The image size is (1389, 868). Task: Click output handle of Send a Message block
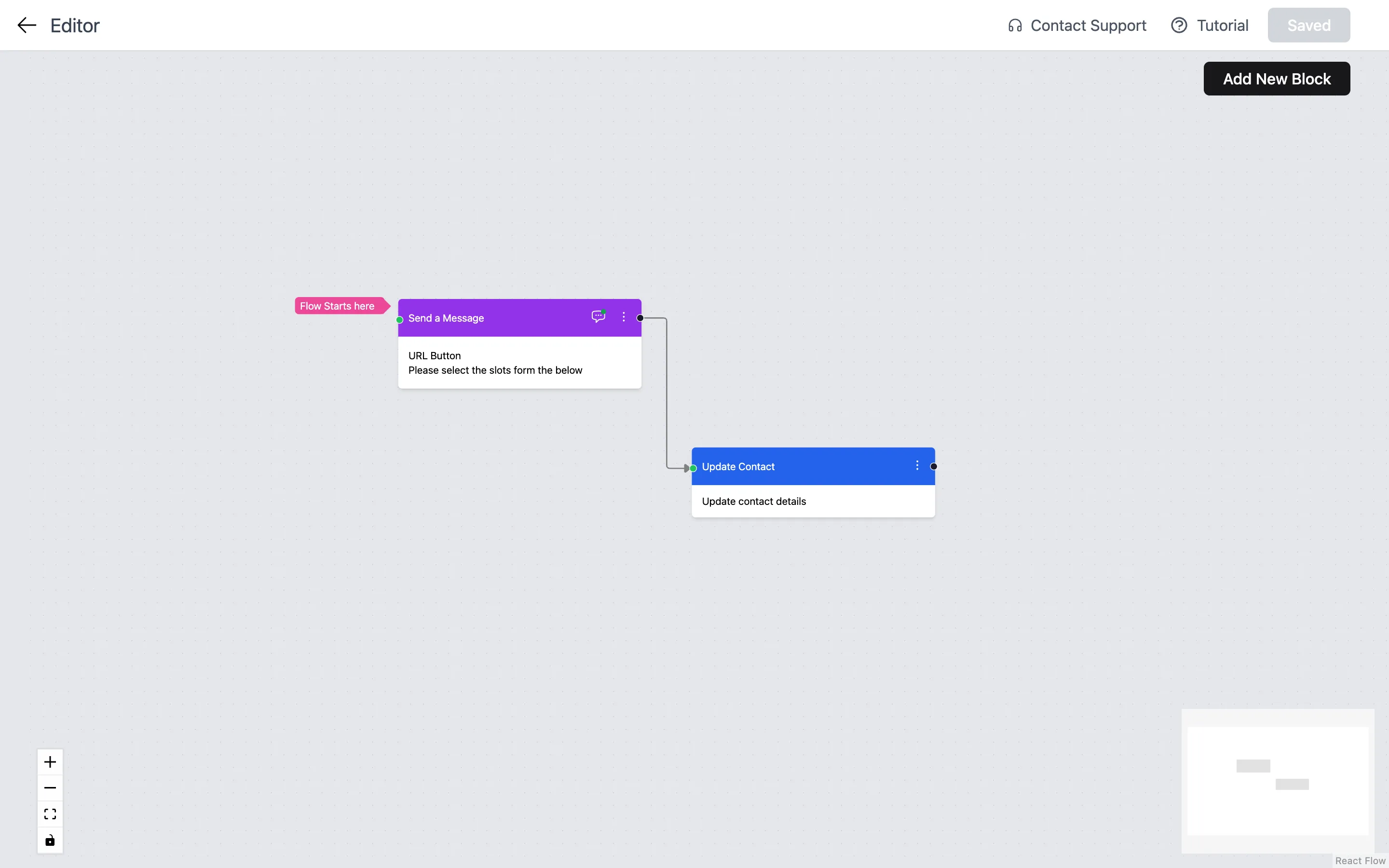[640, 318]
